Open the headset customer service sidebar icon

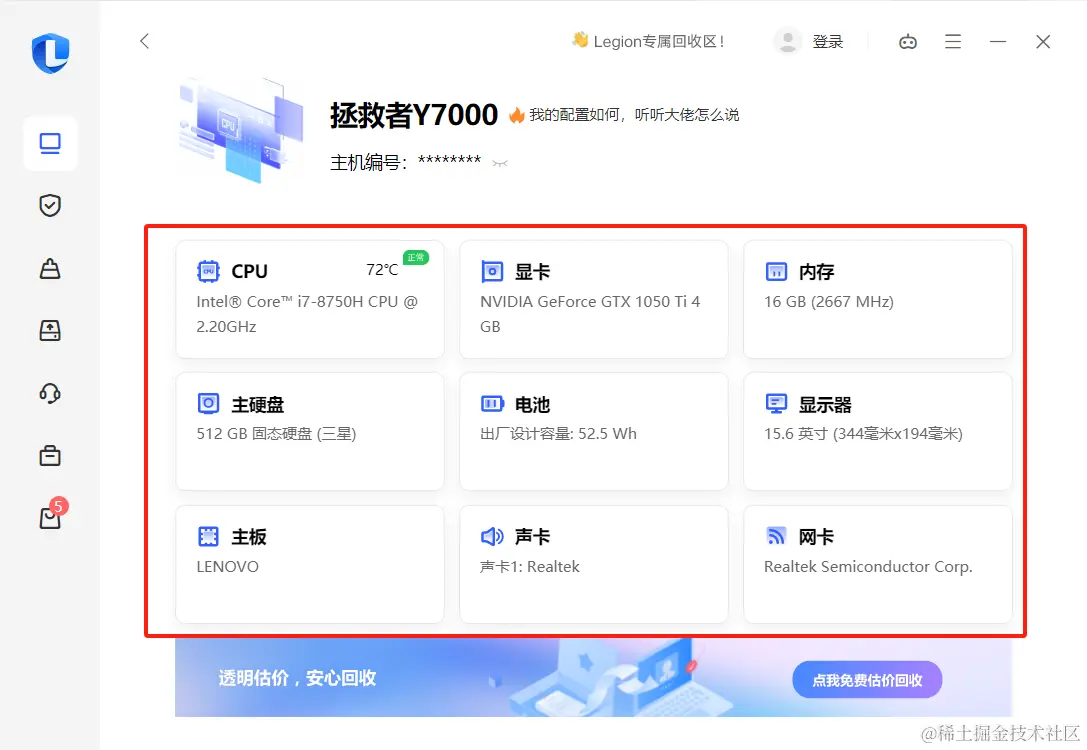[50, 394]
